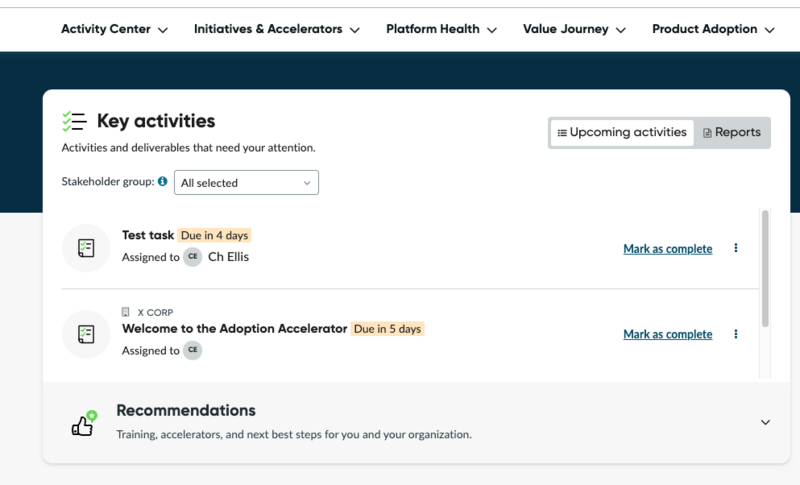Click the X CORP building icon
The image size is (800, 485).
tap(126, 312)
